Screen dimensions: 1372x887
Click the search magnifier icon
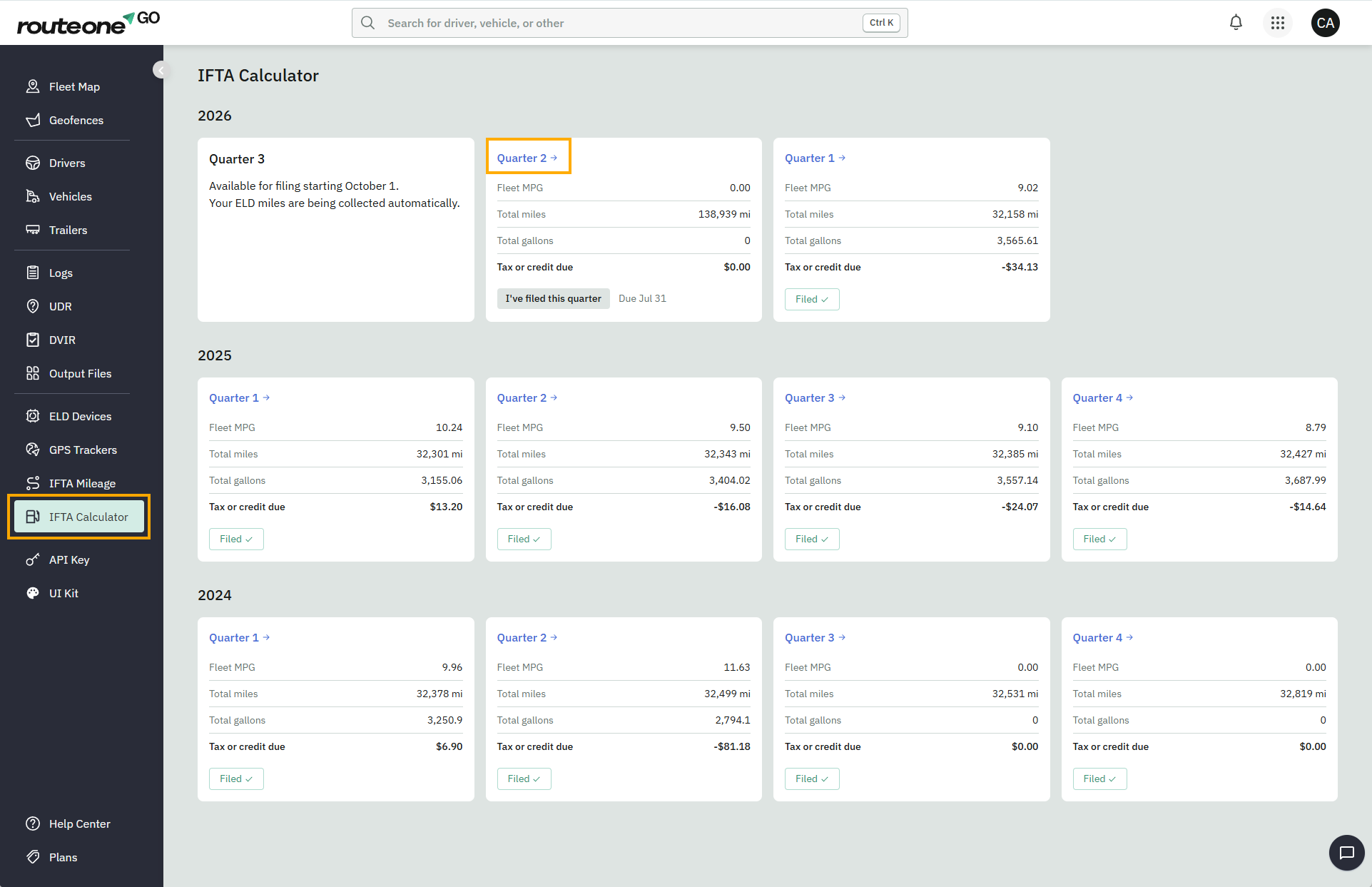click(x=367, y=23)
